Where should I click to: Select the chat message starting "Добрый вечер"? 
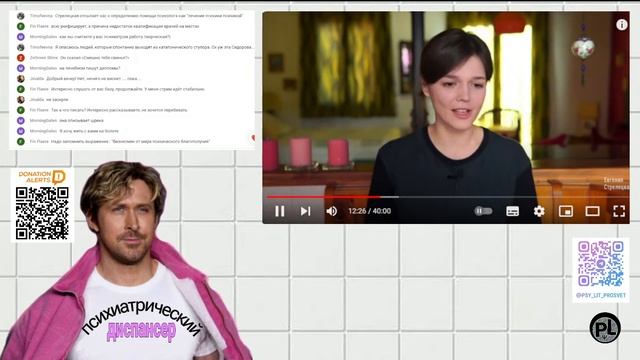93,78
